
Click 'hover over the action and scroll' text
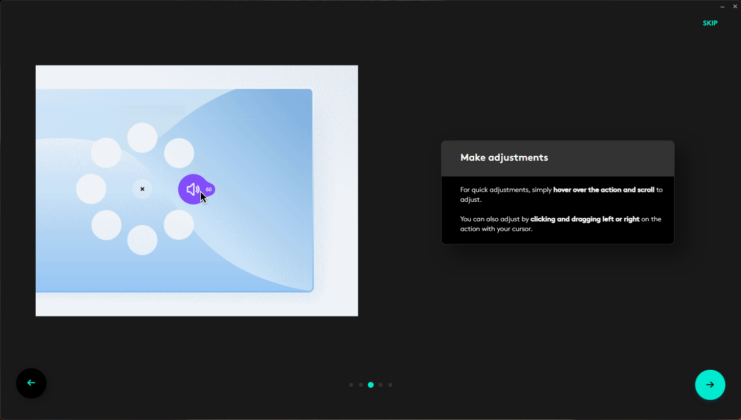603,190
